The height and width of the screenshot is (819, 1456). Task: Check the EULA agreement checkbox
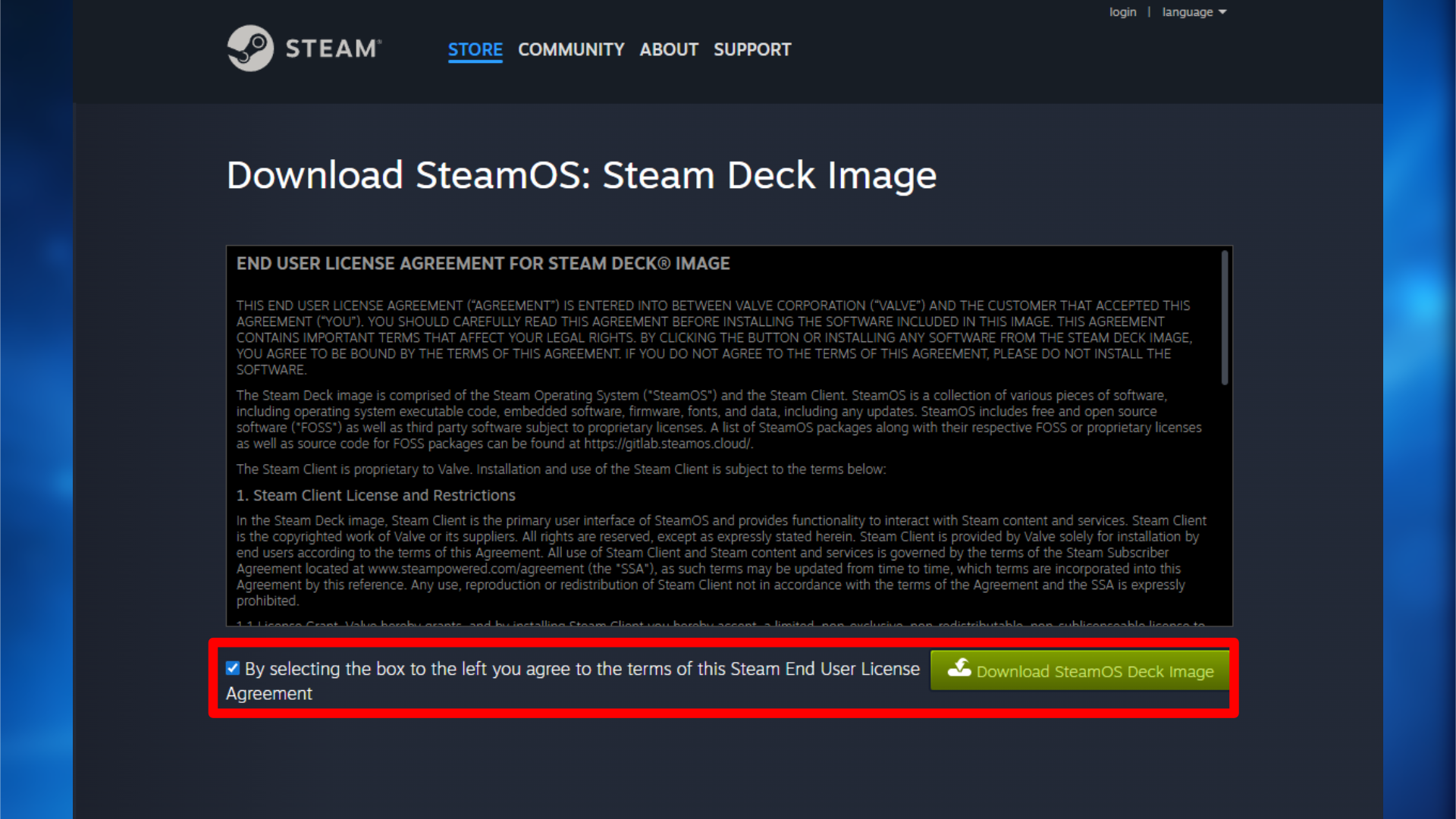[233, 668]
